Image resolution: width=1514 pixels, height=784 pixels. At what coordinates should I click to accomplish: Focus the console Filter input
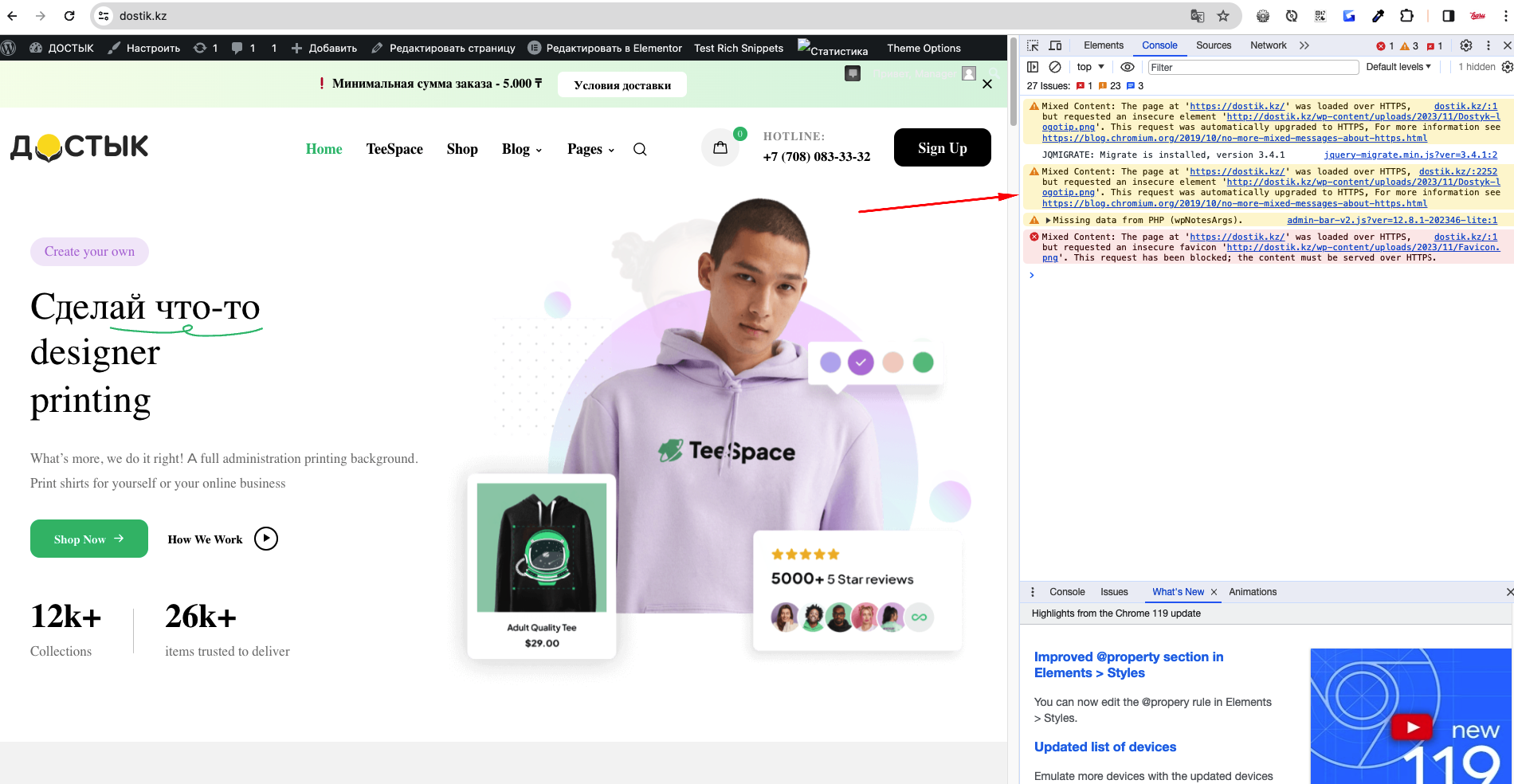1253,67
